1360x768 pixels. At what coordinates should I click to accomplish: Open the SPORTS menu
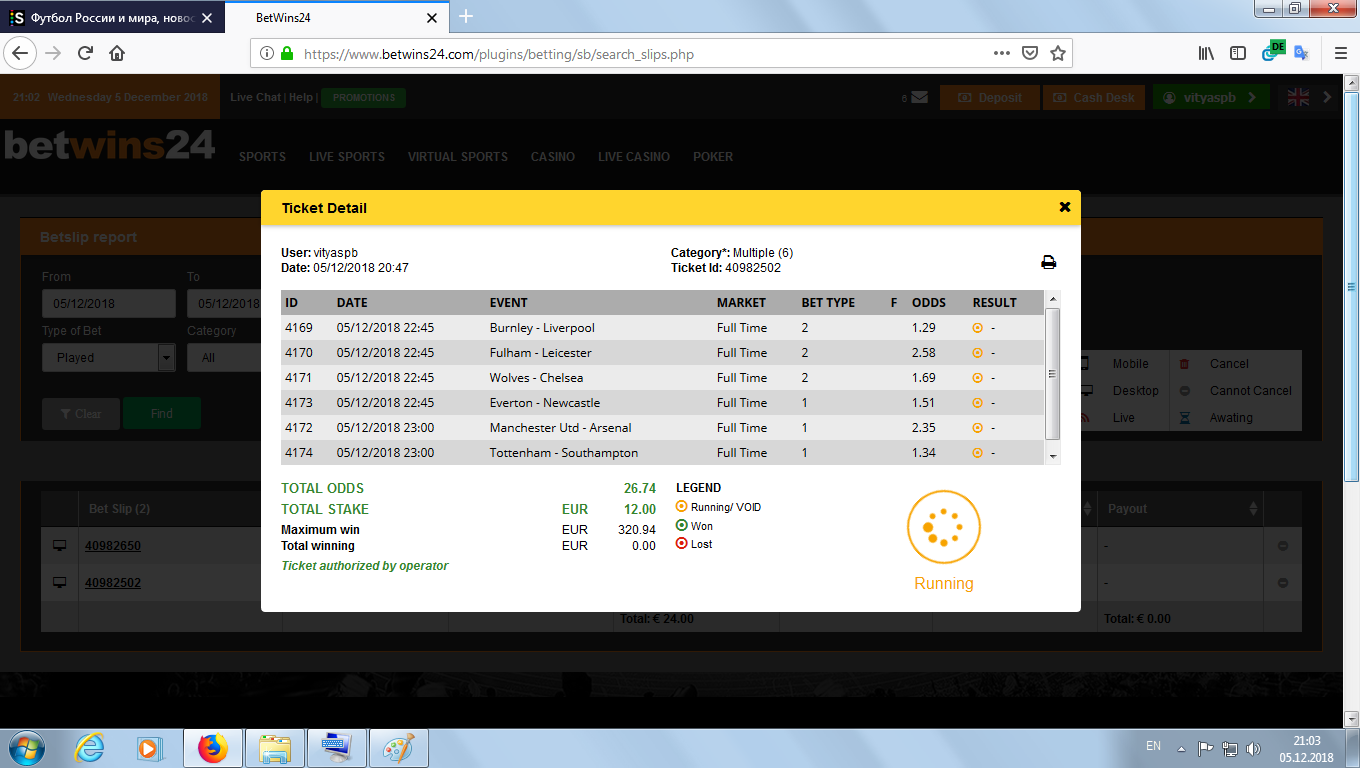[x=262, y=157]
